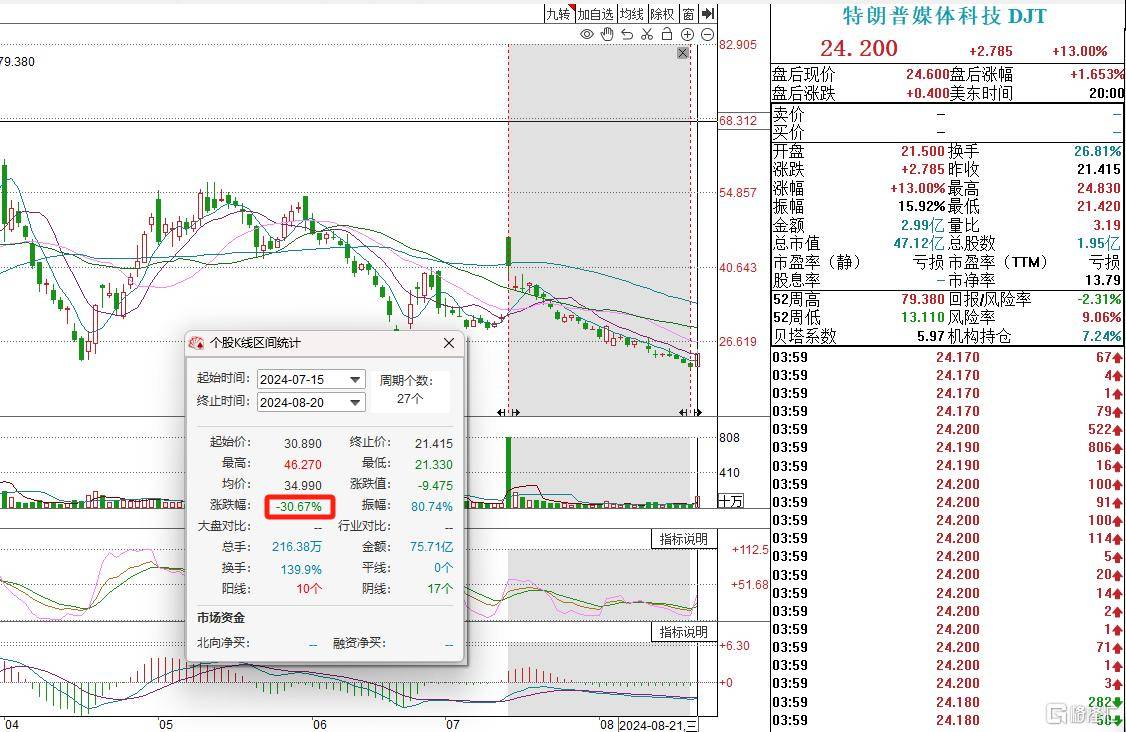Click the handle on the range's left dashed line
Viewport: 1126px width, 732px height.
tap(508, 412)
